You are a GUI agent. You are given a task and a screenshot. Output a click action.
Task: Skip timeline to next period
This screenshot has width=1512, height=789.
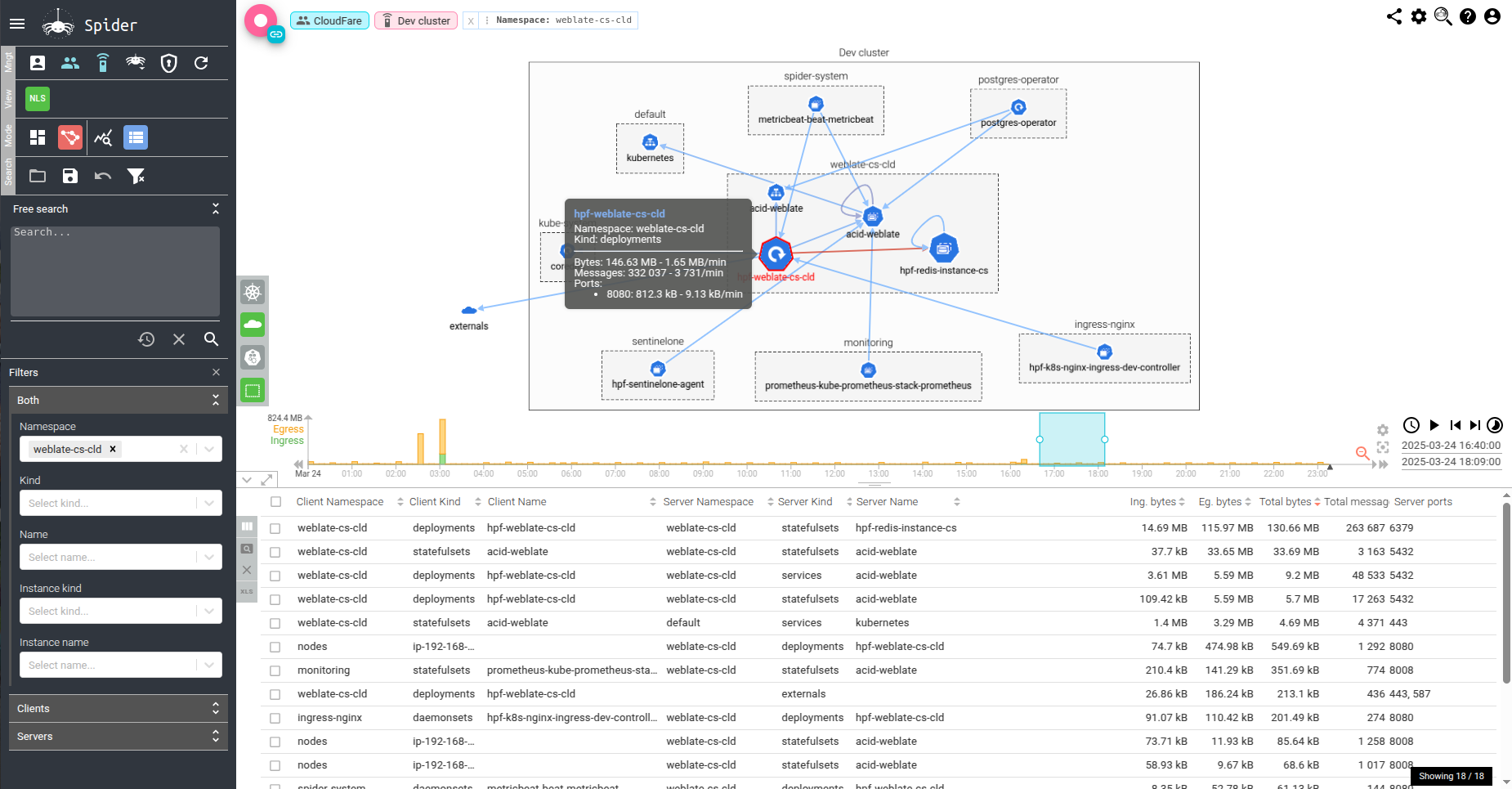pos(1474,425)
